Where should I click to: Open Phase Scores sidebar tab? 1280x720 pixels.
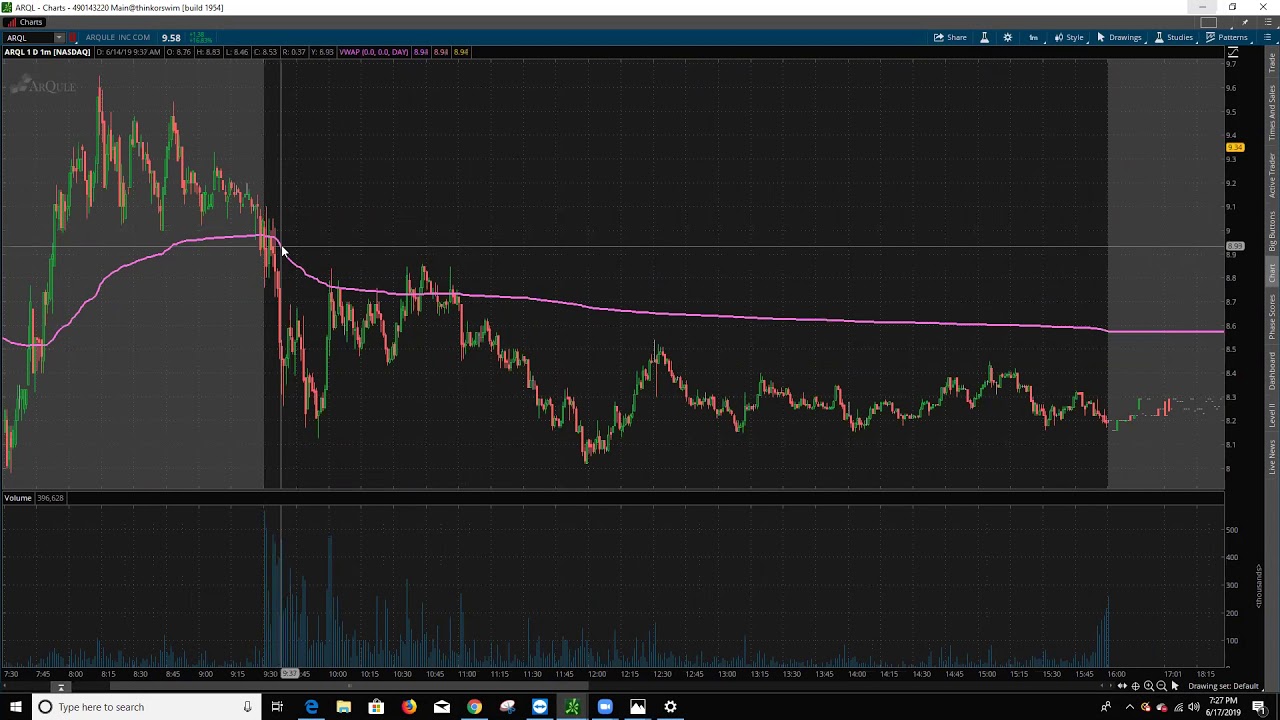point(1272,316)
